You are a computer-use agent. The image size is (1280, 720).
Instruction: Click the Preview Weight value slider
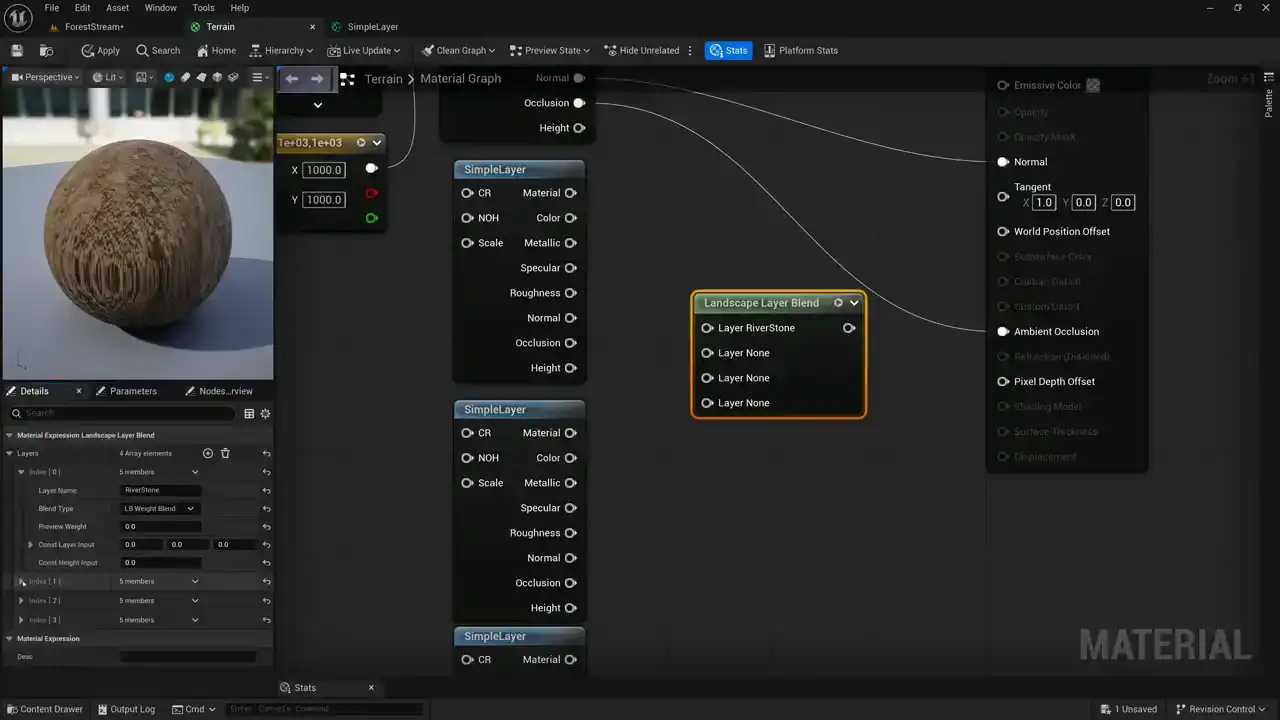click(160, 527)
